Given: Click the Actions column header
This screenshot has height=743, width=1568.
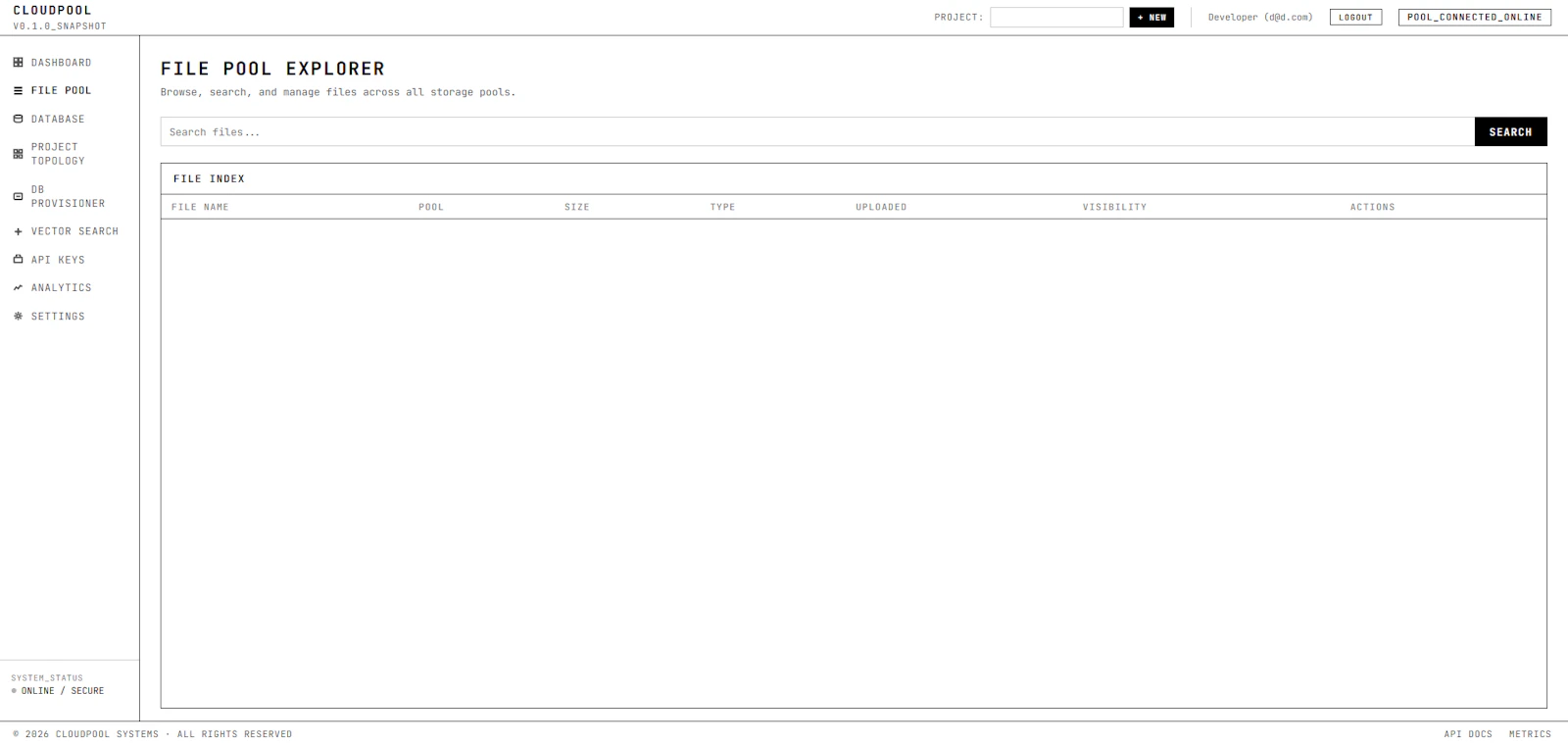Looking at the screenshot, I should tap(1372, 207).
